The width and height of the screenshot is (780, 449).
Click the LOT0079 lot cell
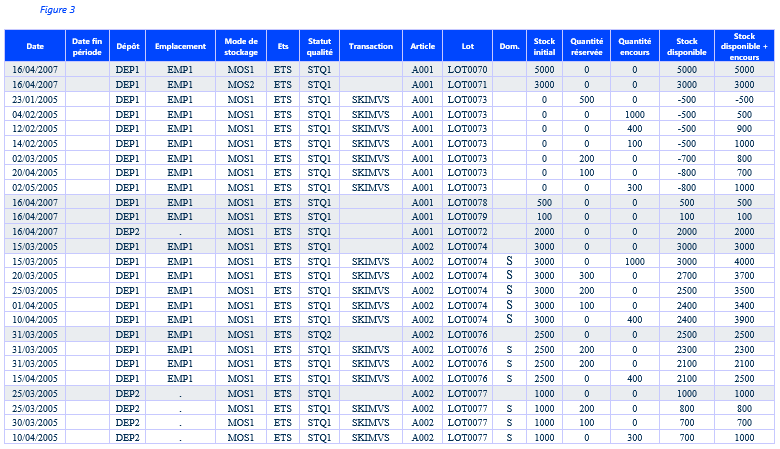467,216
